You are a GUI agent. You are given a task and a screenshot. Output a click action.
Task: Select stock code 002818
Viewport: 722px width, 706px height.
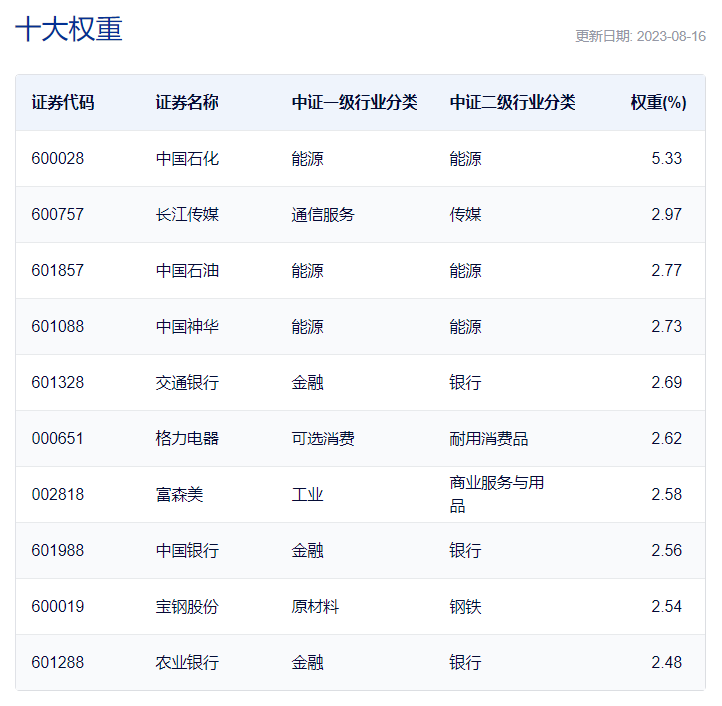[x=58, y=495]
